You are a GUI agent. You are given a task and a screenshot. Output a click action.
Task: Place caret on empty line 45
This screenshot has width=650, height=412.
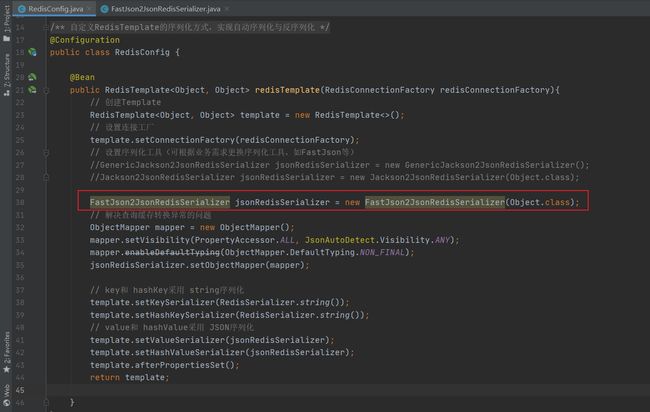[x=347, y=390]
